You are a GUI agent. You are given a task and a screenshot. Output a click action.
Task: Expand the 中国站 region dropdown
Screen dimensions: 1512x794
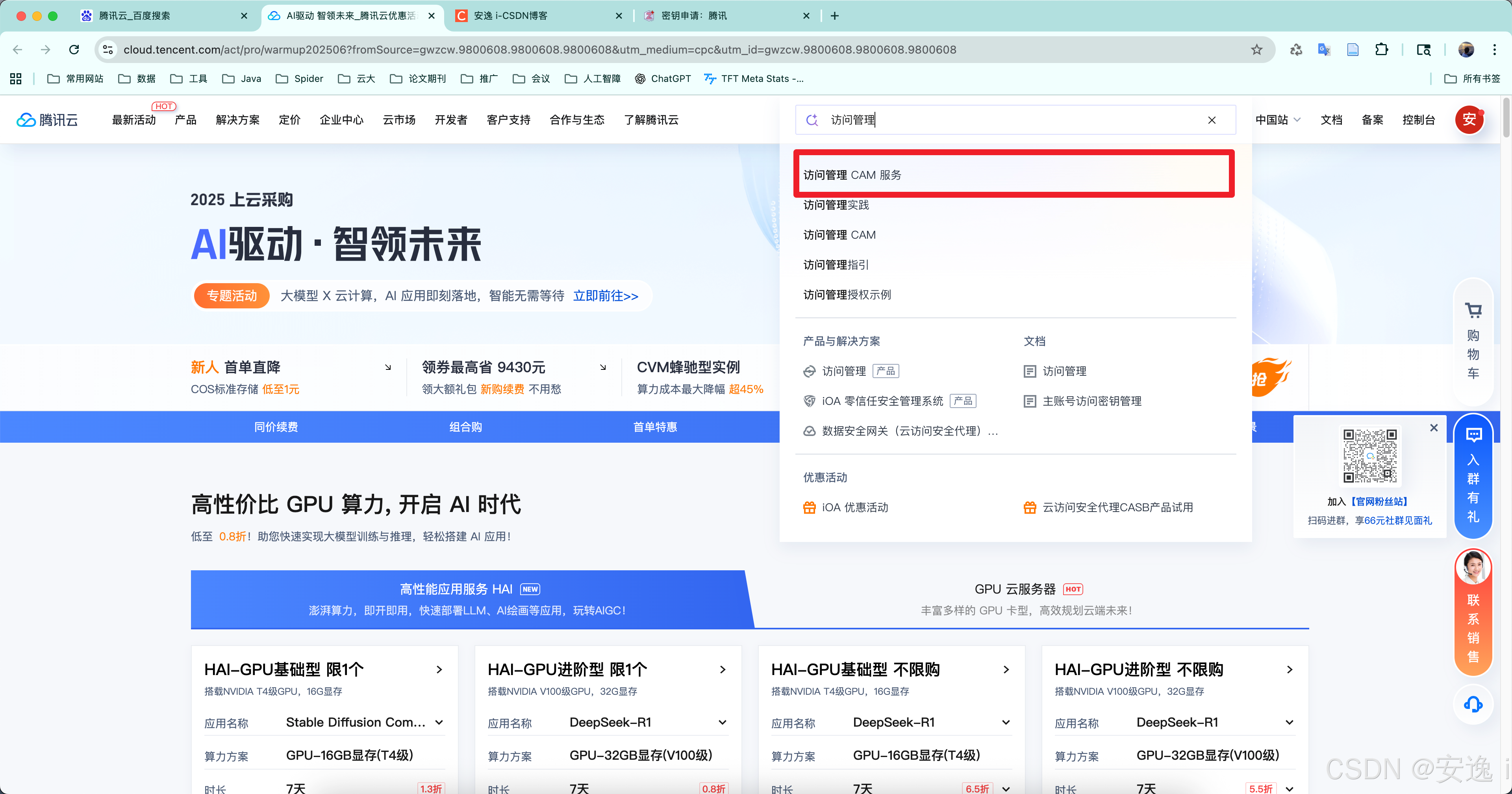[x=1278, y=120]
